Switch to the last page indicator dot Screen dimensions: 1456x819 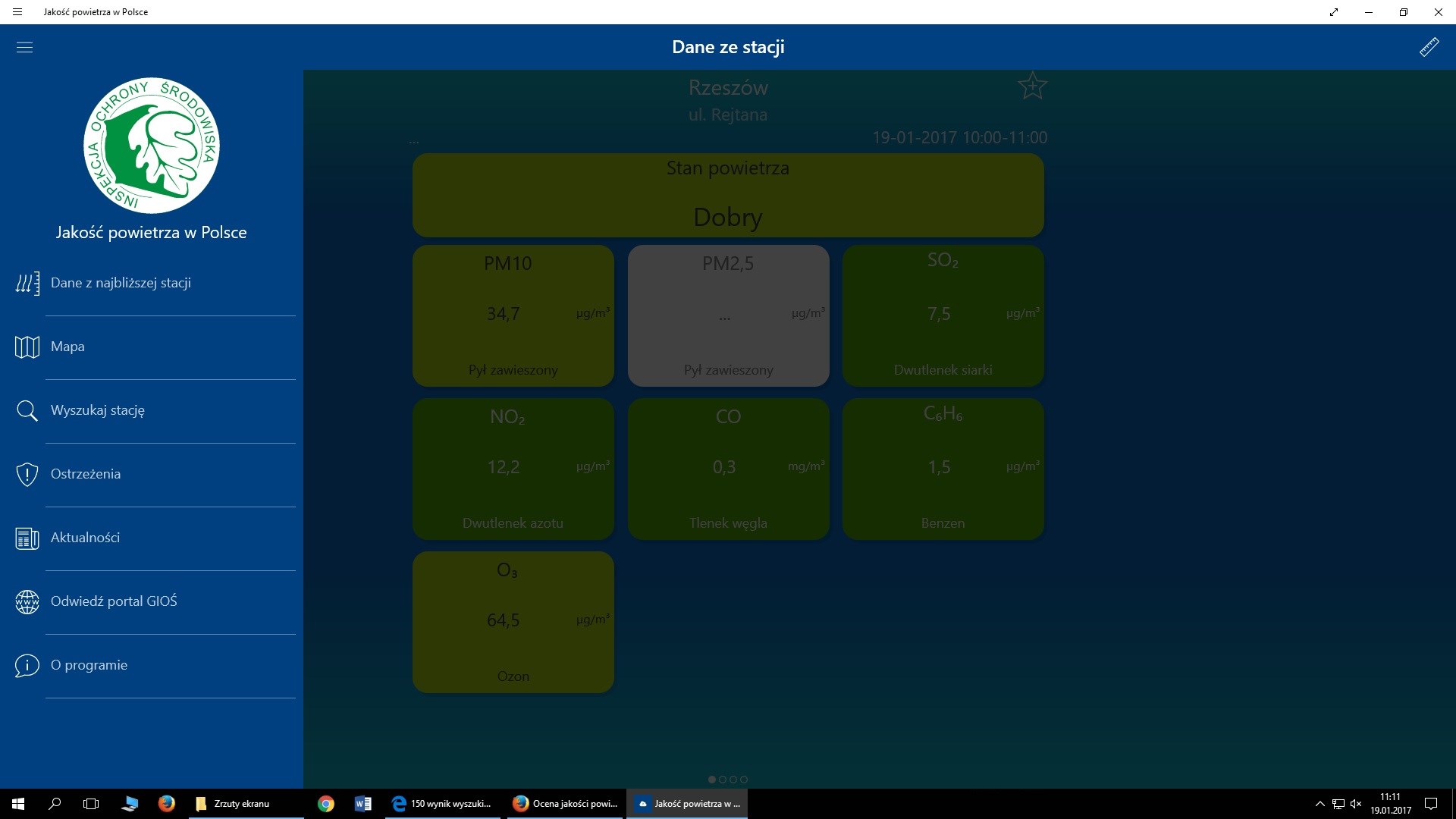[744, 780]
